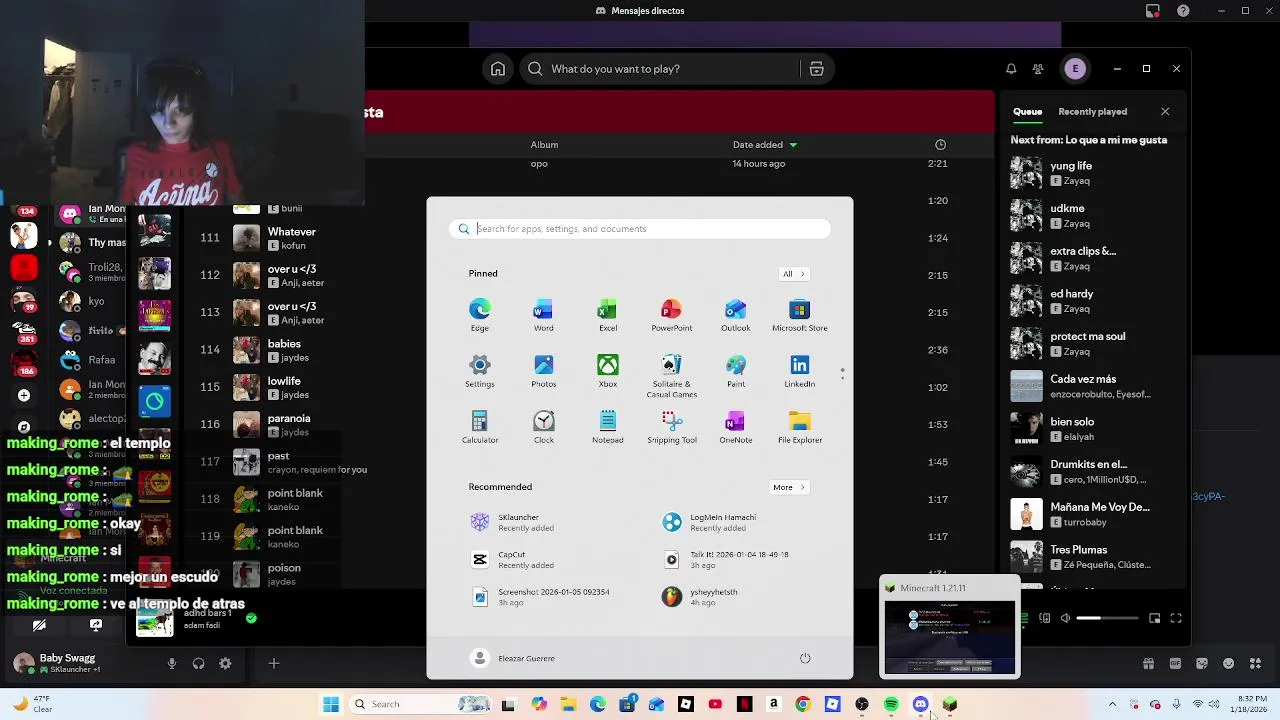Screen dimensions: 1280x720
Task: Launch Calculator from Start menu
Action: coord(480,427)
